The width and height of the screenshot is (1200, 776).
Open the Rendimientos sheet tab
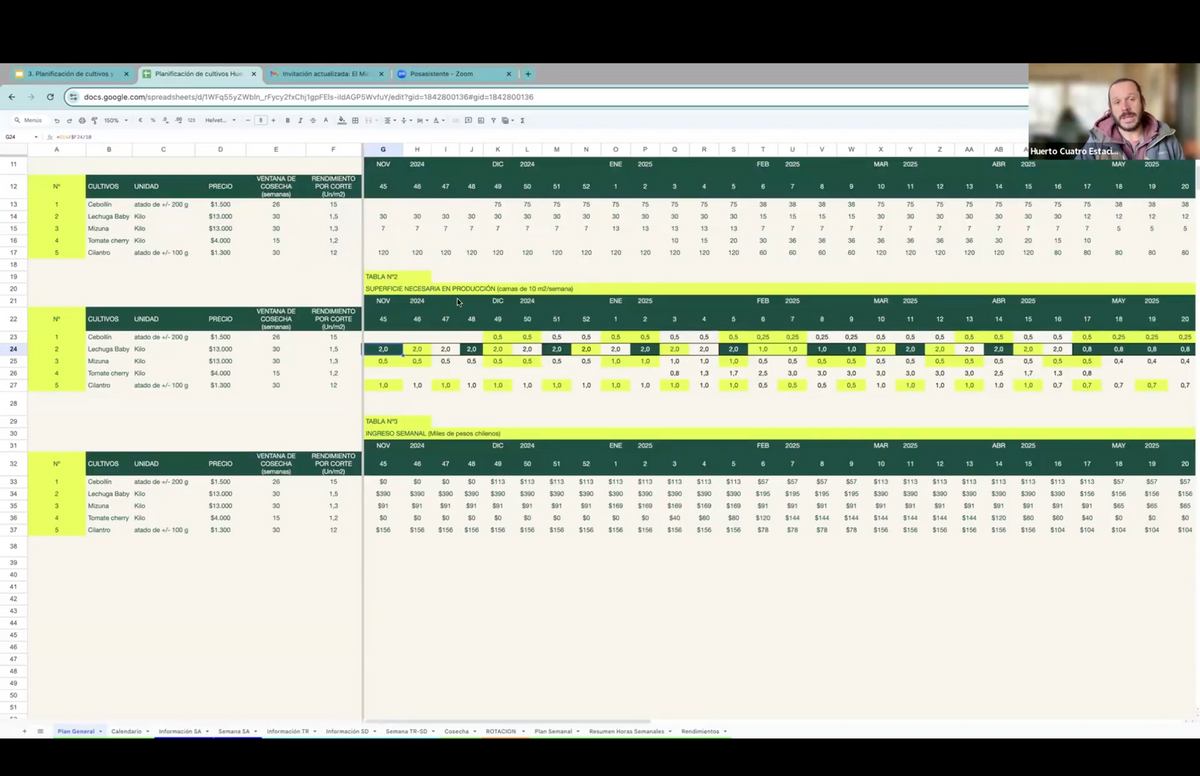[x=700, y=732]
